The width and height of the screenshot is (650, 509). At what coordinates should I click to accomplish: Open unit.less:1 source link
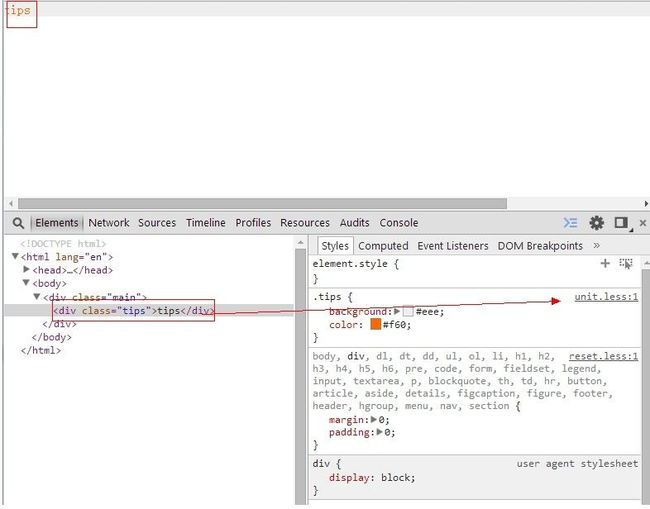tap(606, 297)
